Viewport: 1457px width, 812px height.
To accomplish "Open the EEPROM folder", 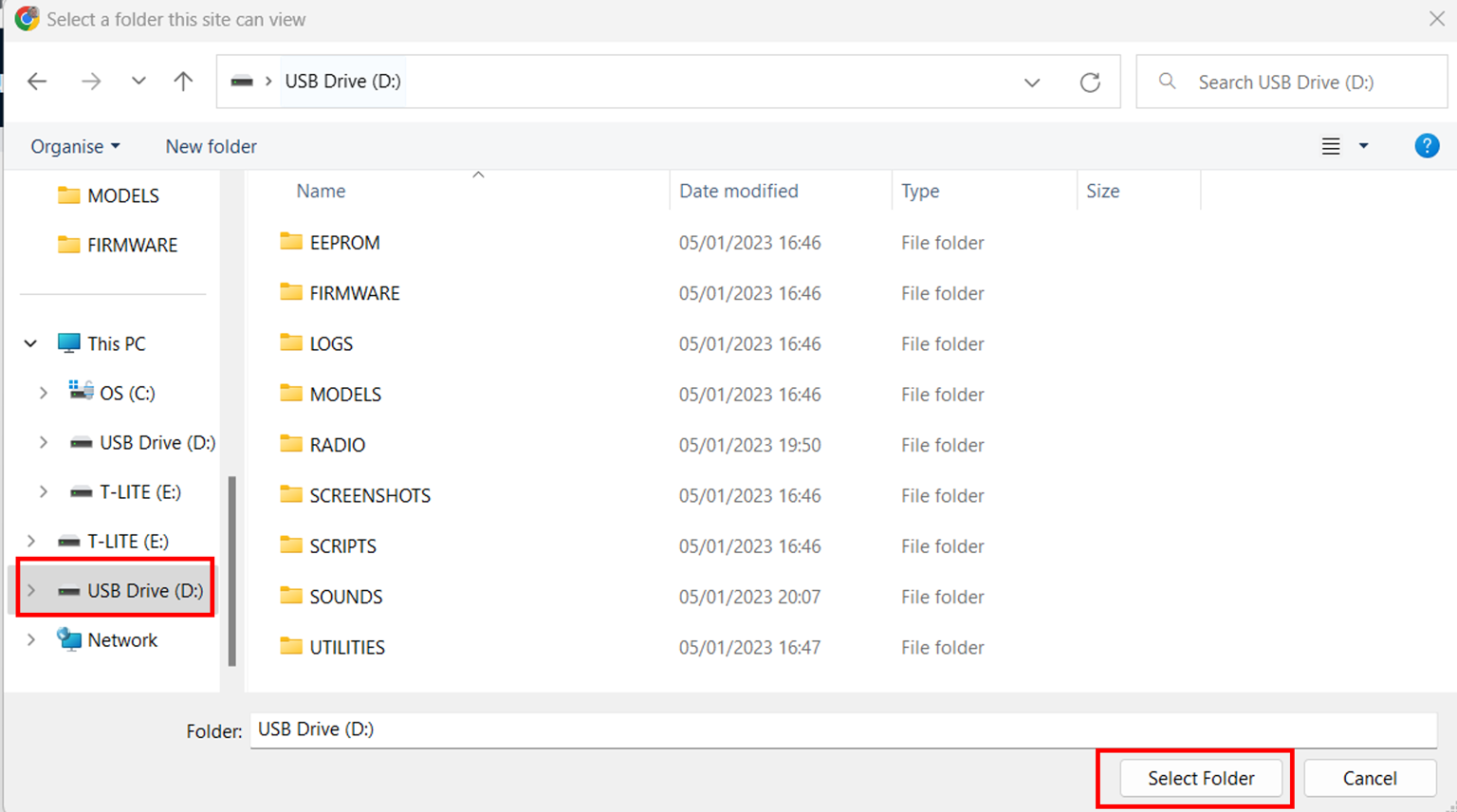I will pyautogui.click(x=344, y=242).
